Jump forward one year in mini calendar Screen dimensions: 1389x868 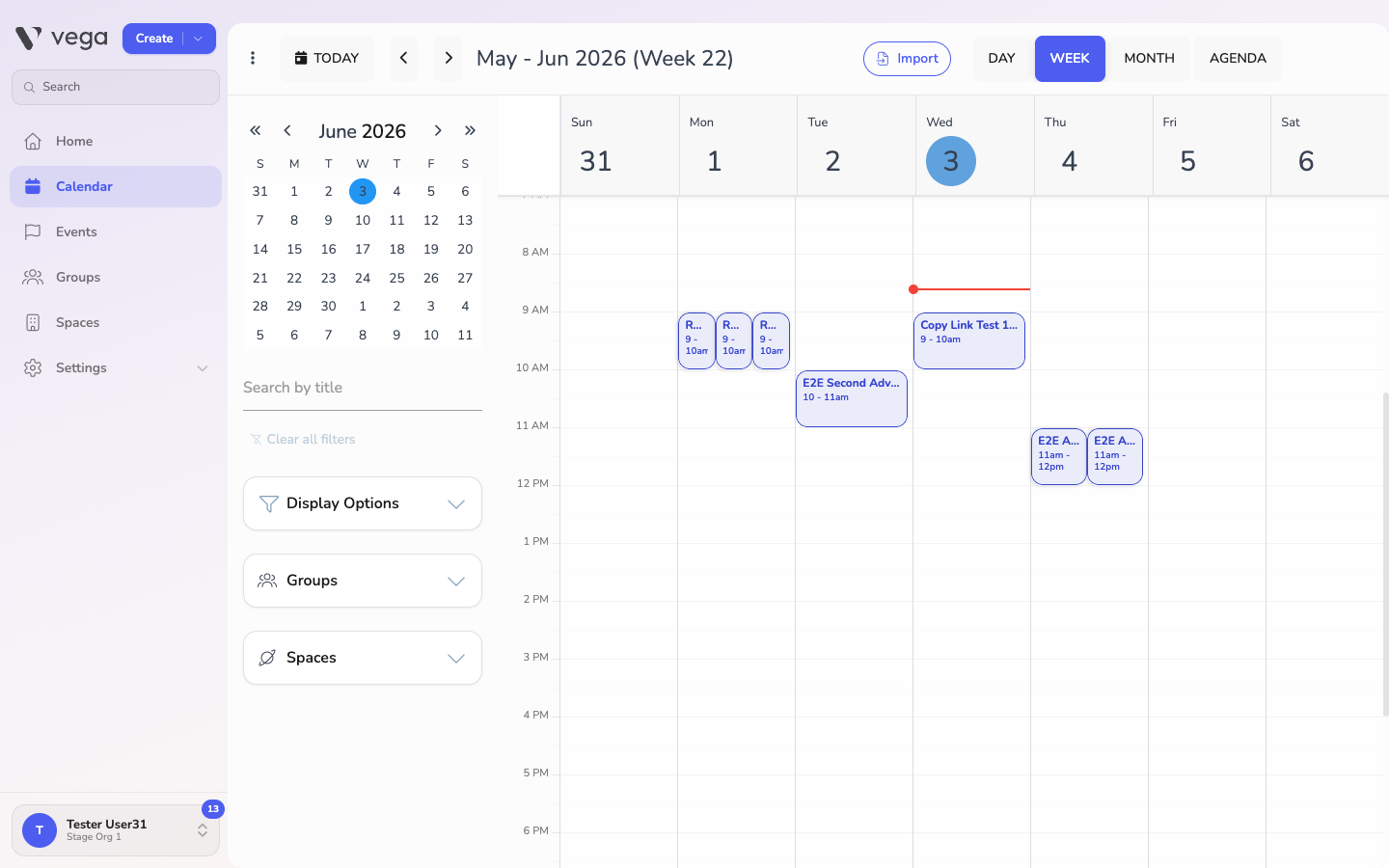(x=470, y=130)
